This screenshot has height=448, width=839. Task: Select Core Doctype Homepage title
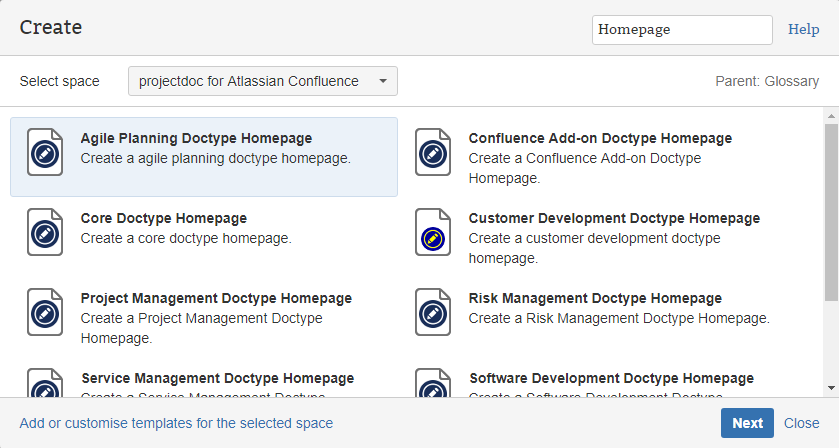163,219
